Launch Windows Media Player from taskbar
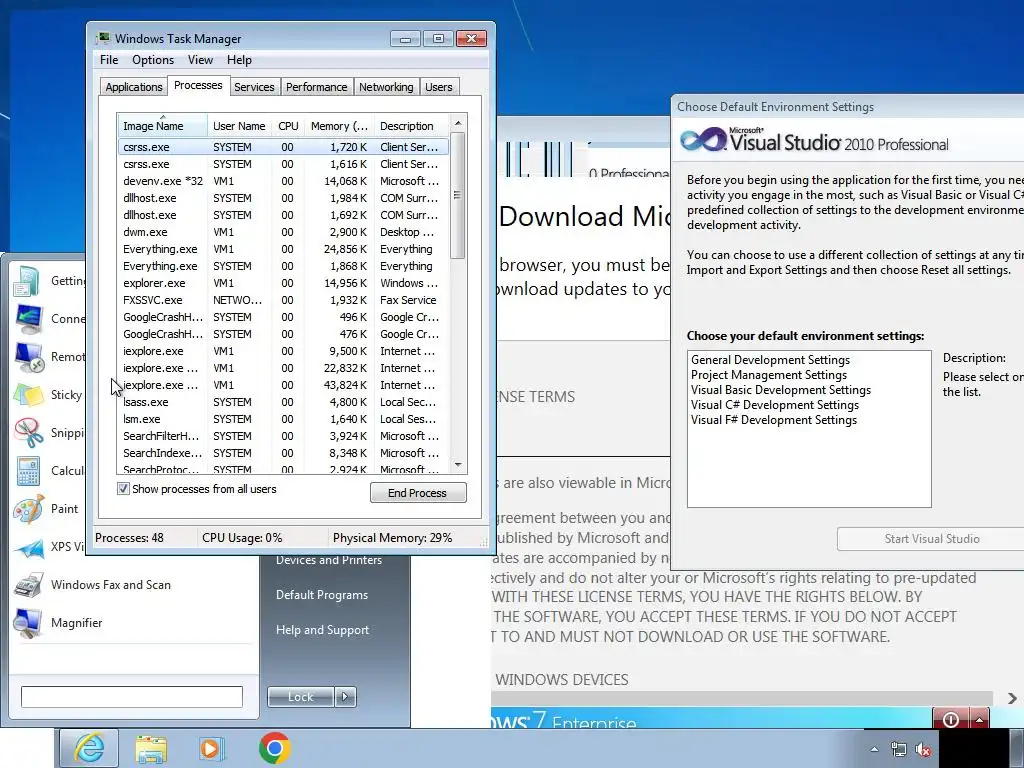Screen dimensions: 1024x768 [x=210, y=748]
